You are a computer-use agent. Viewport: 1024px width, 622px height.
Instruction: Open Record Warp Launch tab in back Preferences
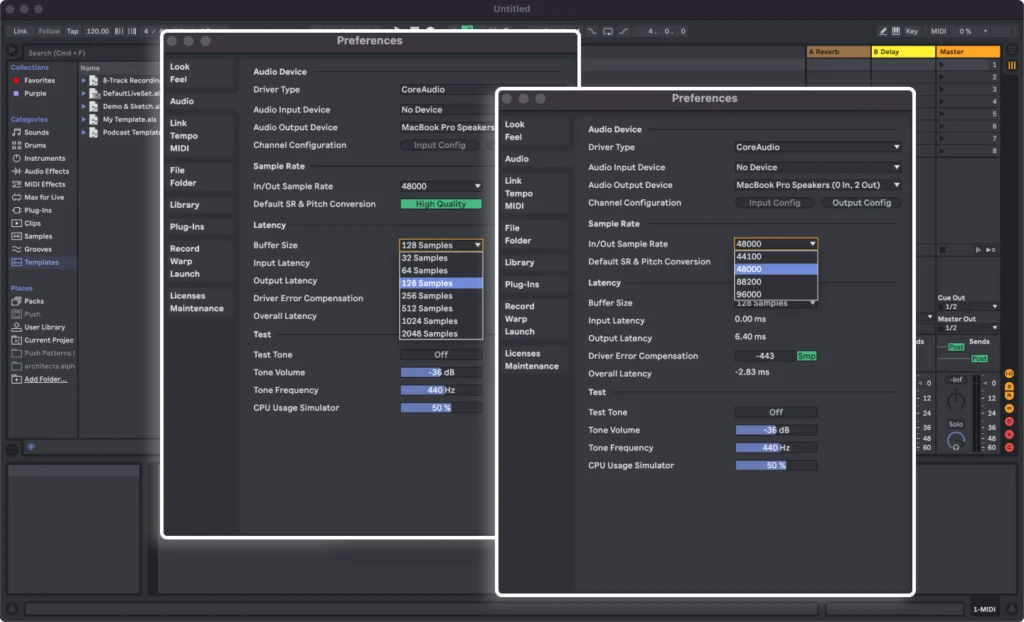[185, 261]
